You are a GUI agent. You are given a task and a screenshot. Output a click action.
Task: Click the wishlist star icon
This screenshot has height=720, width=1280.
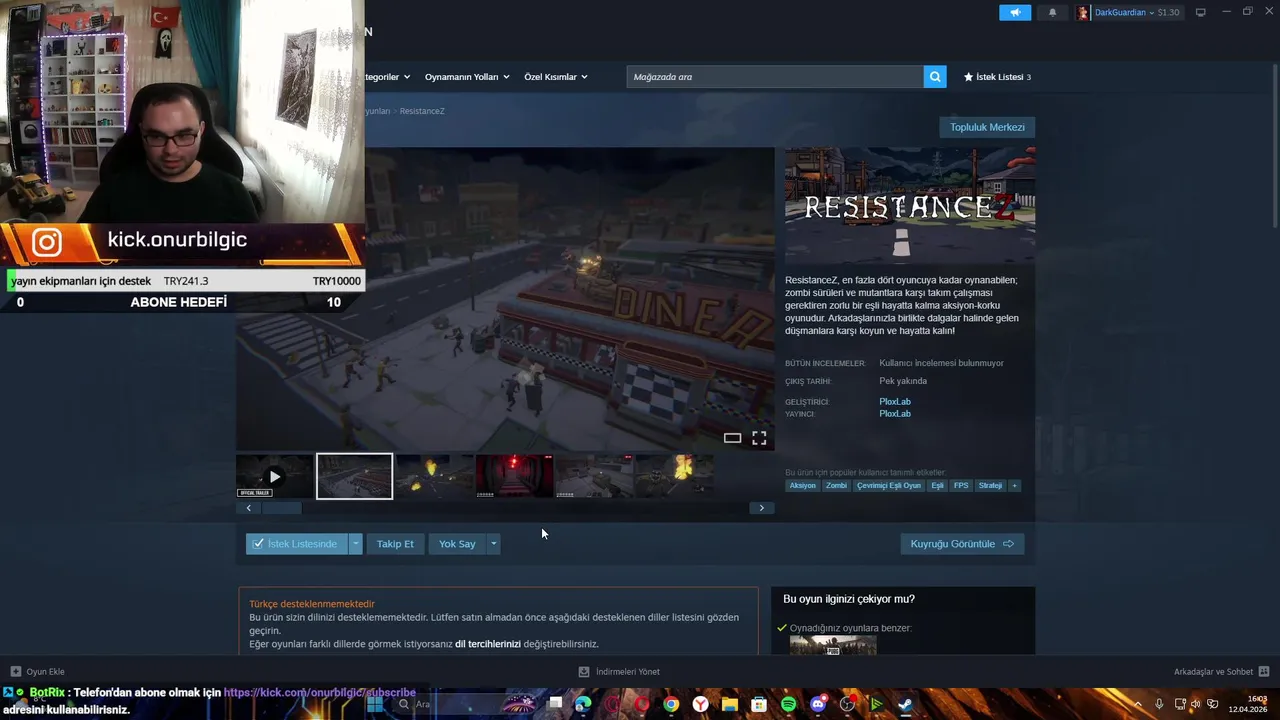coord(968,77)
